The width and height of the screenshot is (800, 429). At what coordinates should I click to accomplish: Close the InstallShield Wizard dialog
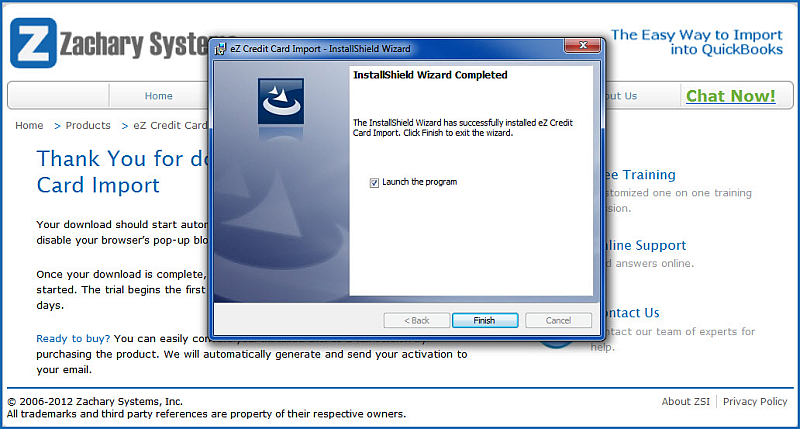click(583, 45)
